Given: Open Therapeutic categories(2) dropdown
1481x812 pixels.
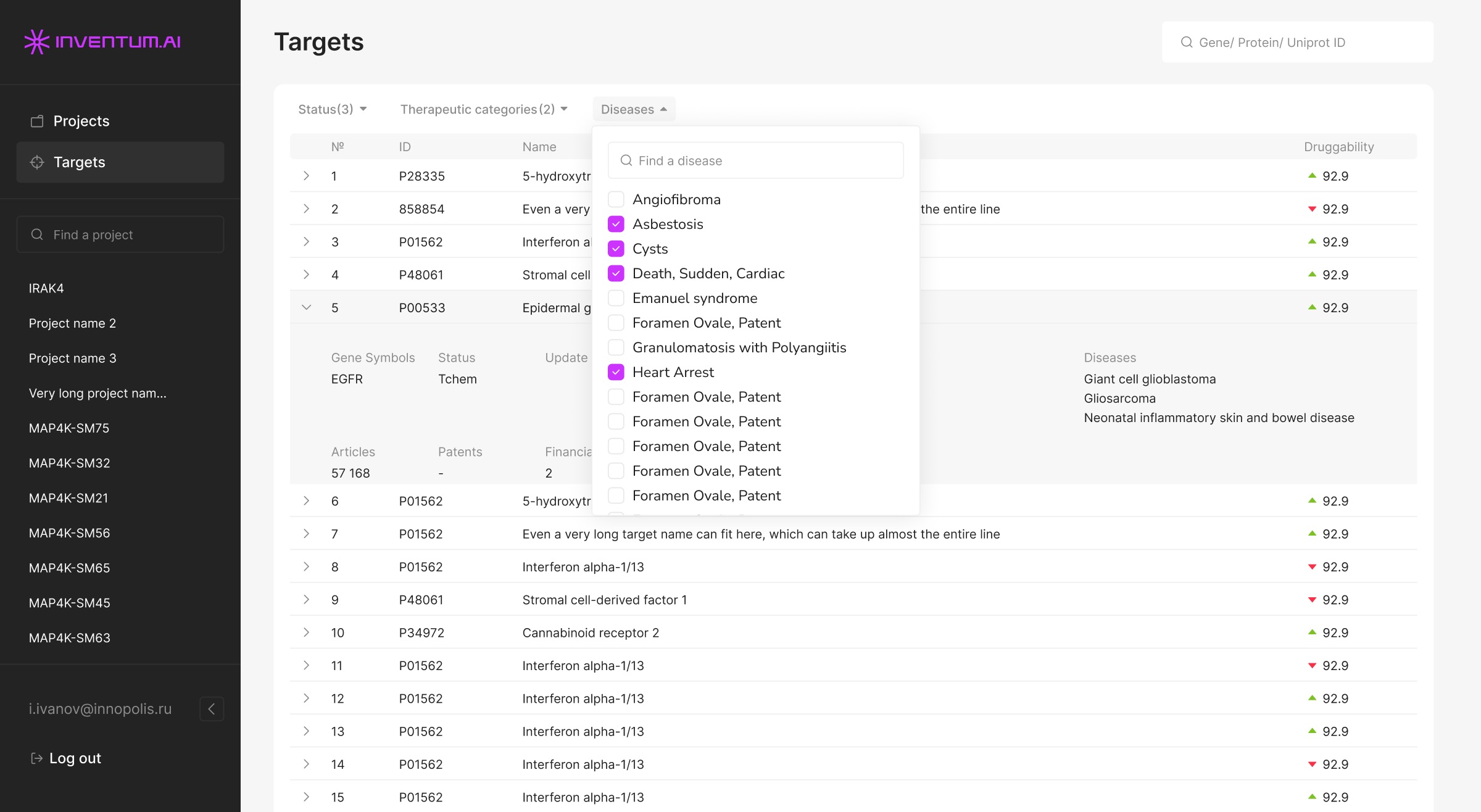Looking at the screenshot, I should [484, 109].
